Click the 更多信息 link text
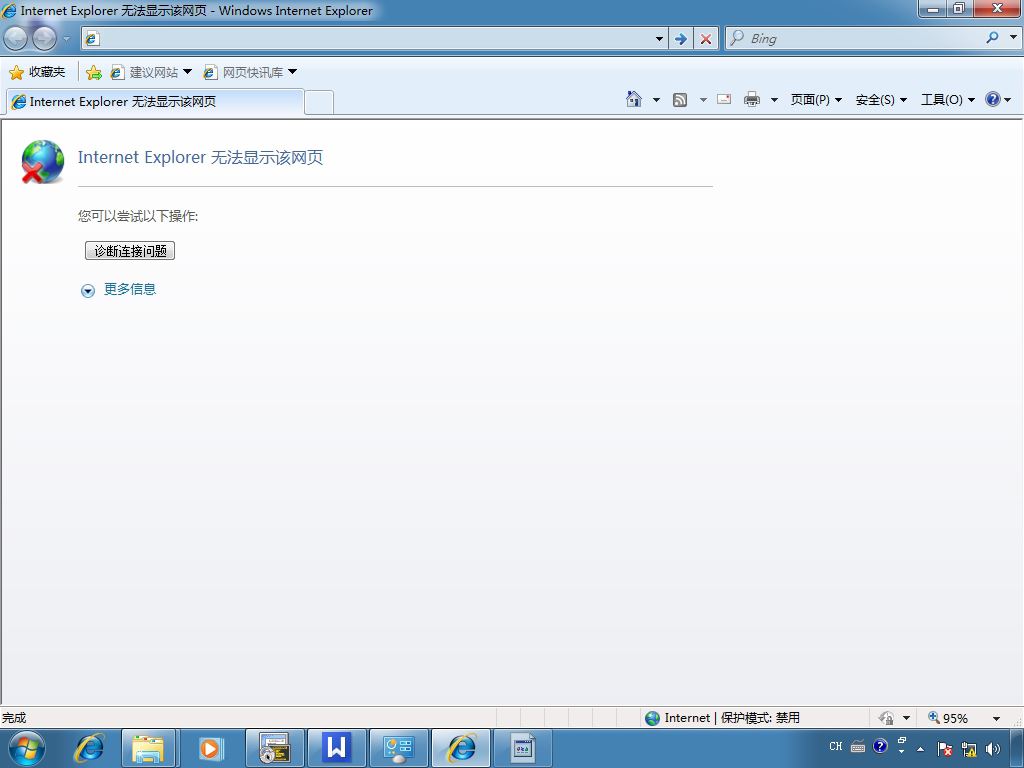Screen dimensions: 1024x768 coord(130,289)
